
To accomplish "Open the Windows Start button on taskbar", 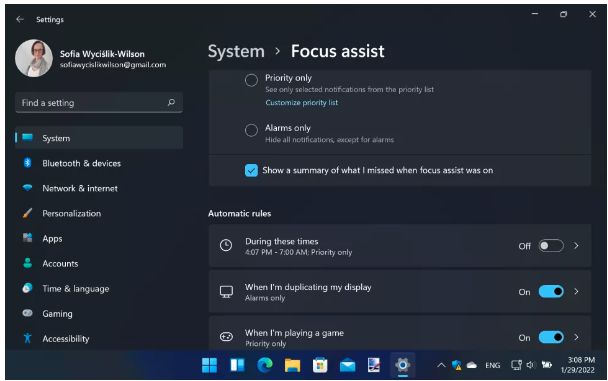I will [x=209, y=365].
